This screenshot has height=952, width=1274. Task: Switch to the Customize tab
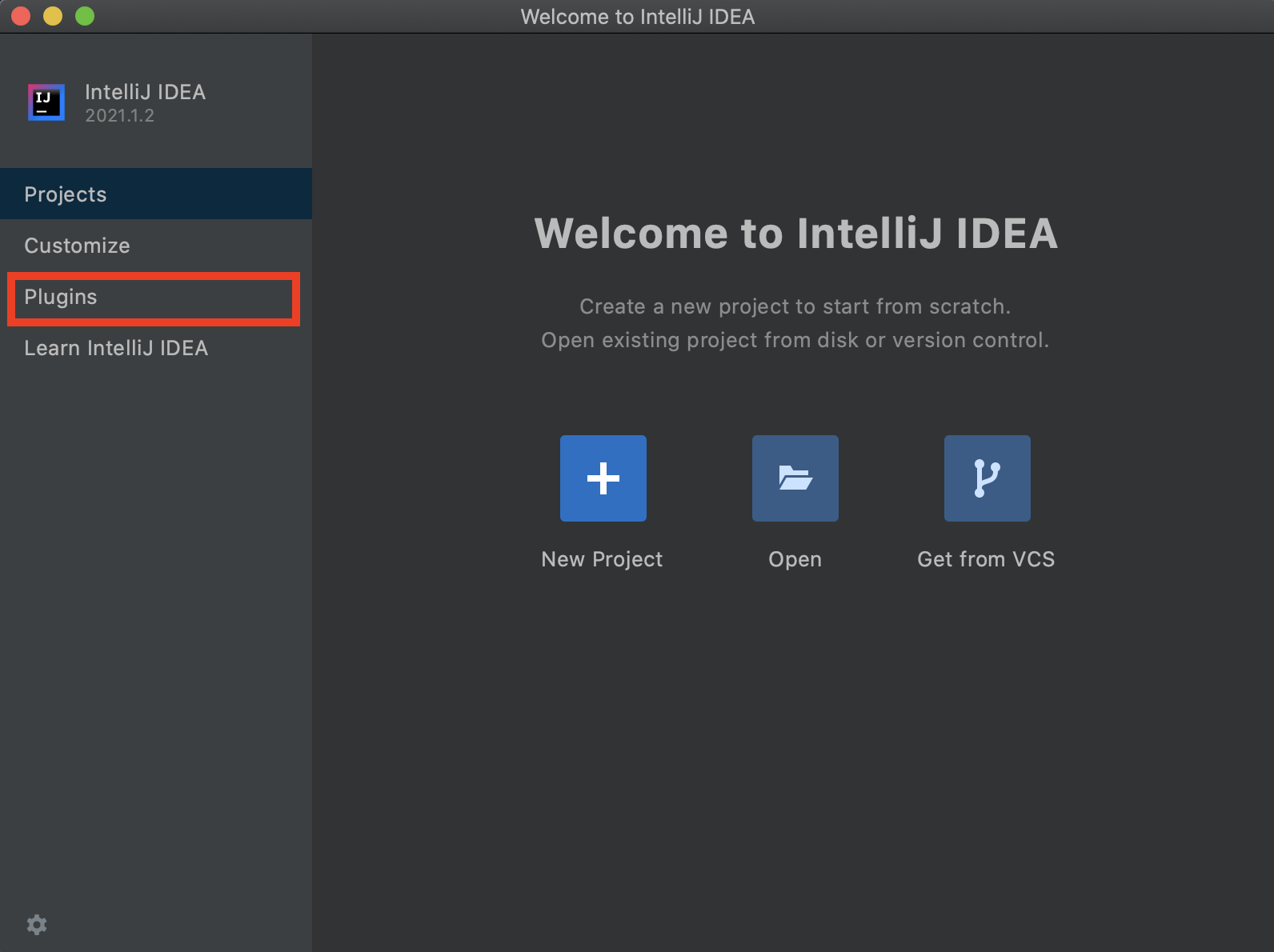coord(156,245)
